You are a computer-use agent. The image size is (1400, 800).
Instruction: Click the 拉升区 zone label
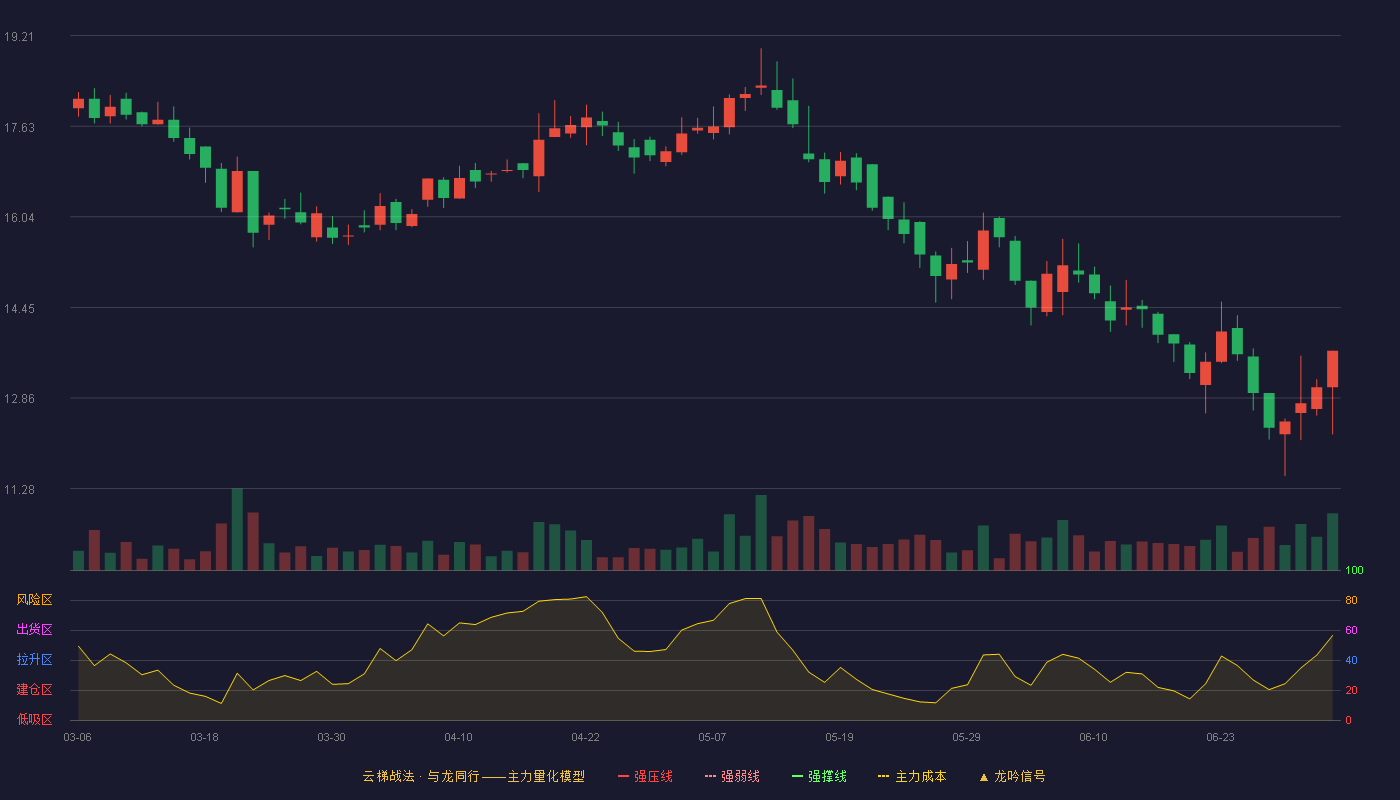tap(34, 660)
